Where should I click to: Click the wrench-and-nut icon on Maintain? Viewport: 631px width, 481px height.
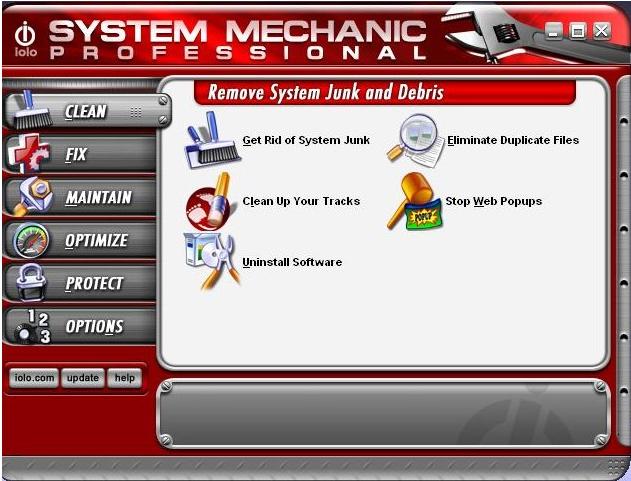[32, 196]
